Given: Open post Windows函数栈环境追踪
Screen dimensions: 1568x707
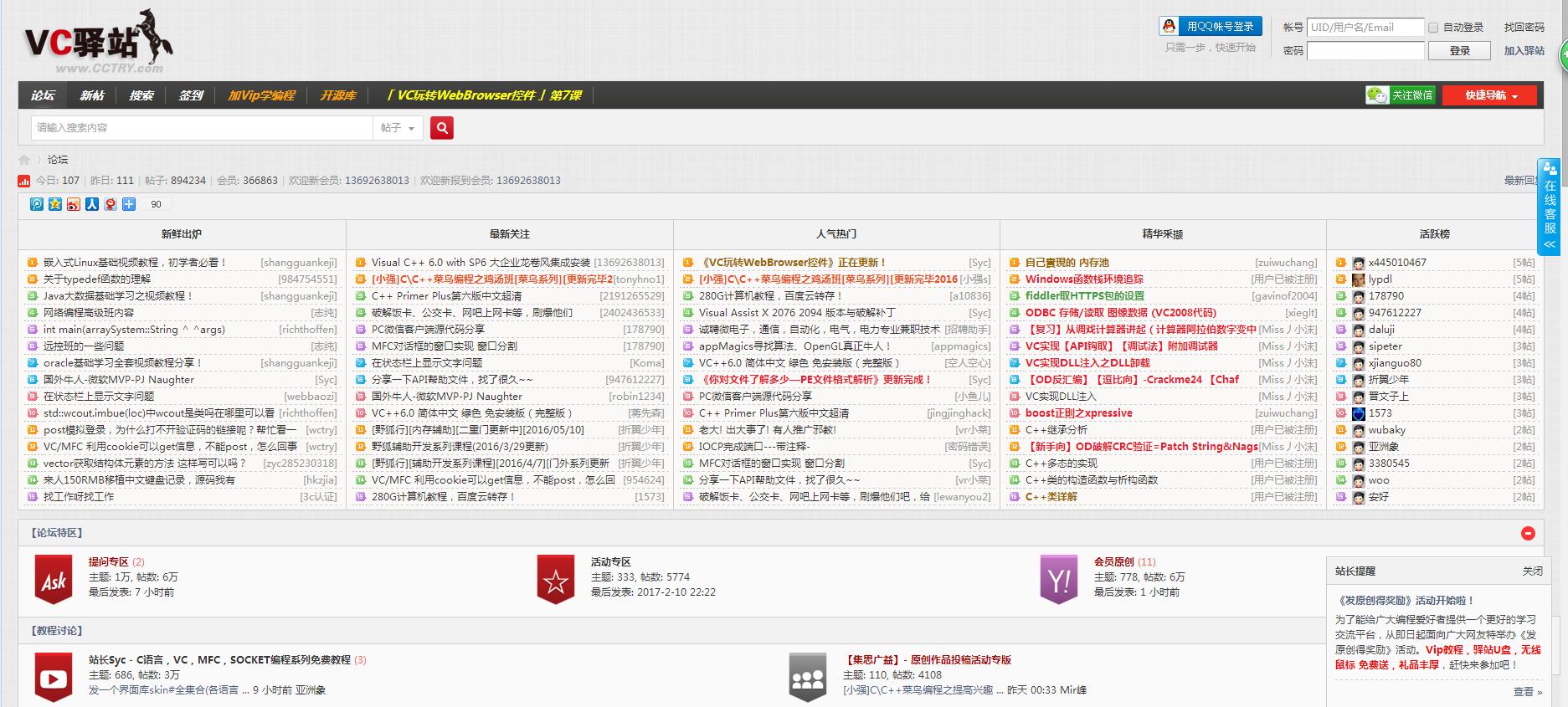Looking at the screenshot, I should click(1084, 279).
